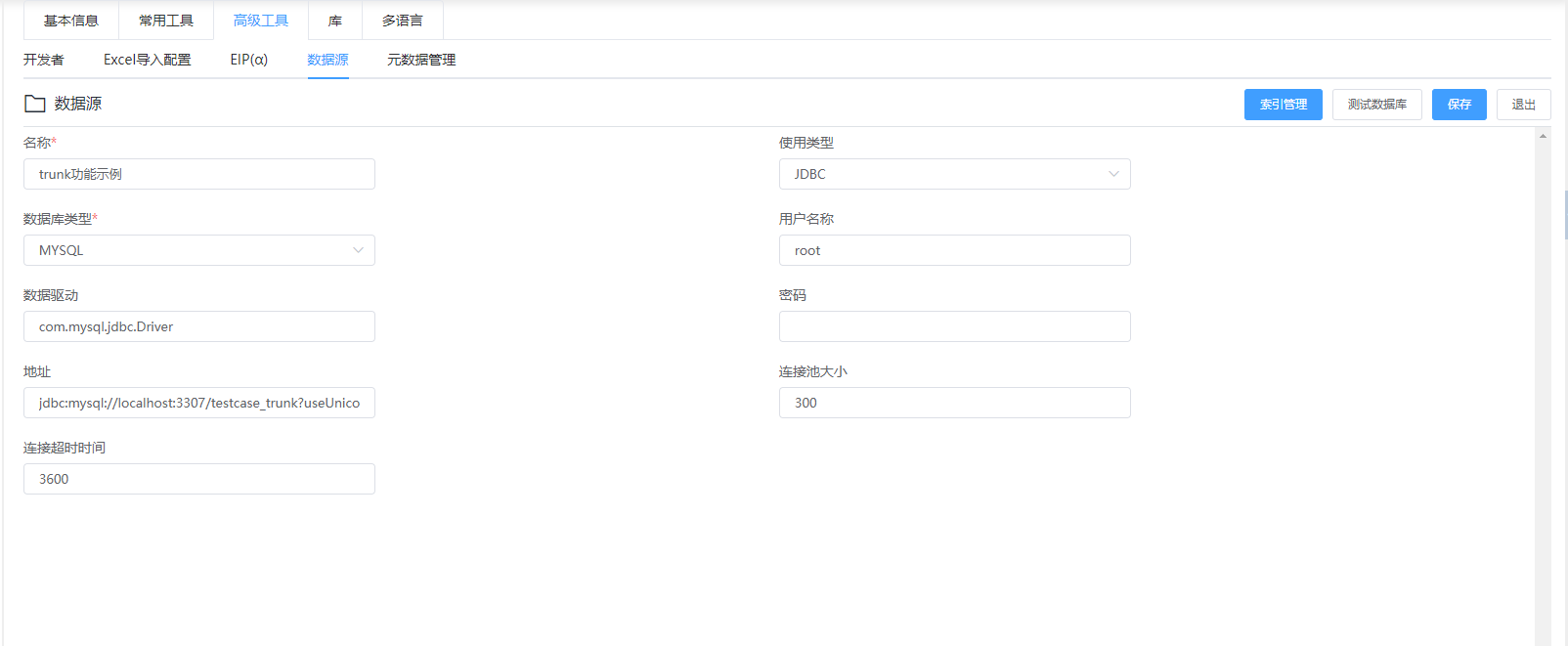The image size is (1568, 646).
Task: Expand the 数据库类型 MYSQL dropdown
Action: (x=199, y=250)
